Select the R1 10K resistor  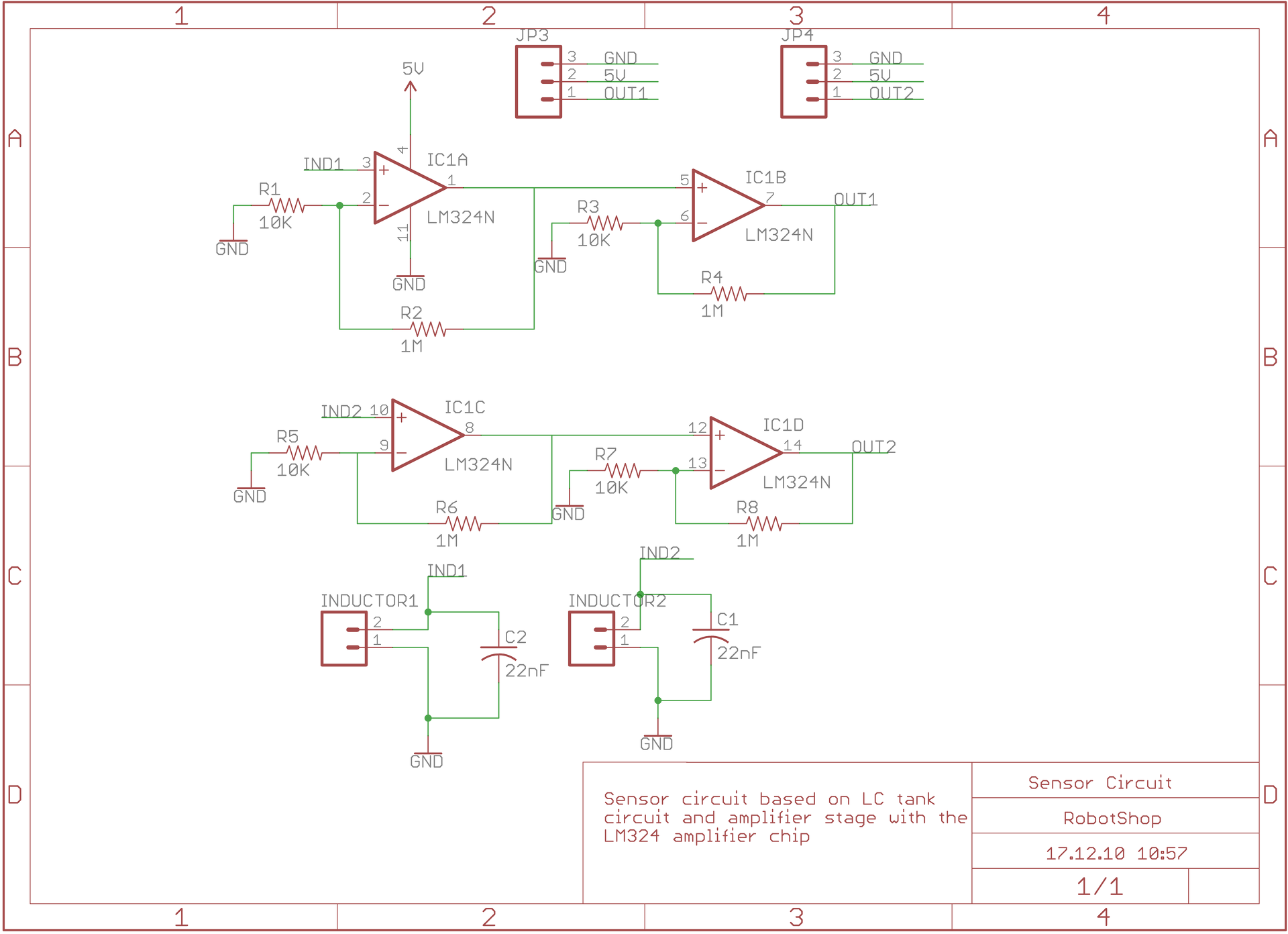click(286, 205)
